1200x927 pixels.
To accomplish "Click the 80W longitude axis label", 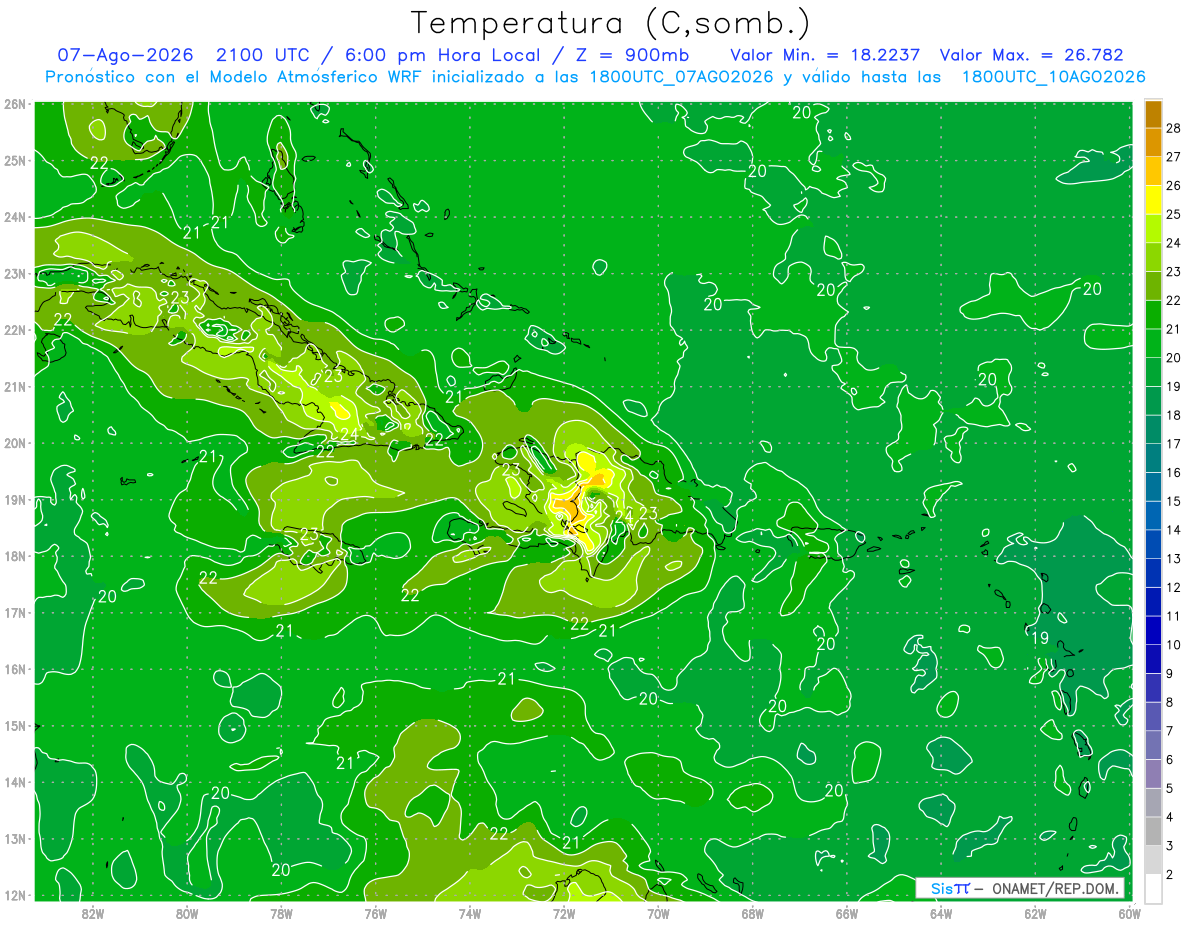I will tap(187, 913).
